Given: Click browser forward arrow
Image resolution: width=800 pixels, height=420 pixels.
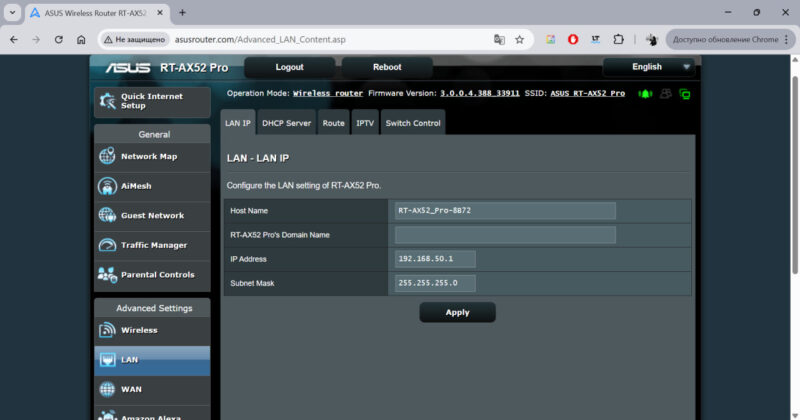Looking at the screenshot, I should pyautogui.click(x=36, y=39).
